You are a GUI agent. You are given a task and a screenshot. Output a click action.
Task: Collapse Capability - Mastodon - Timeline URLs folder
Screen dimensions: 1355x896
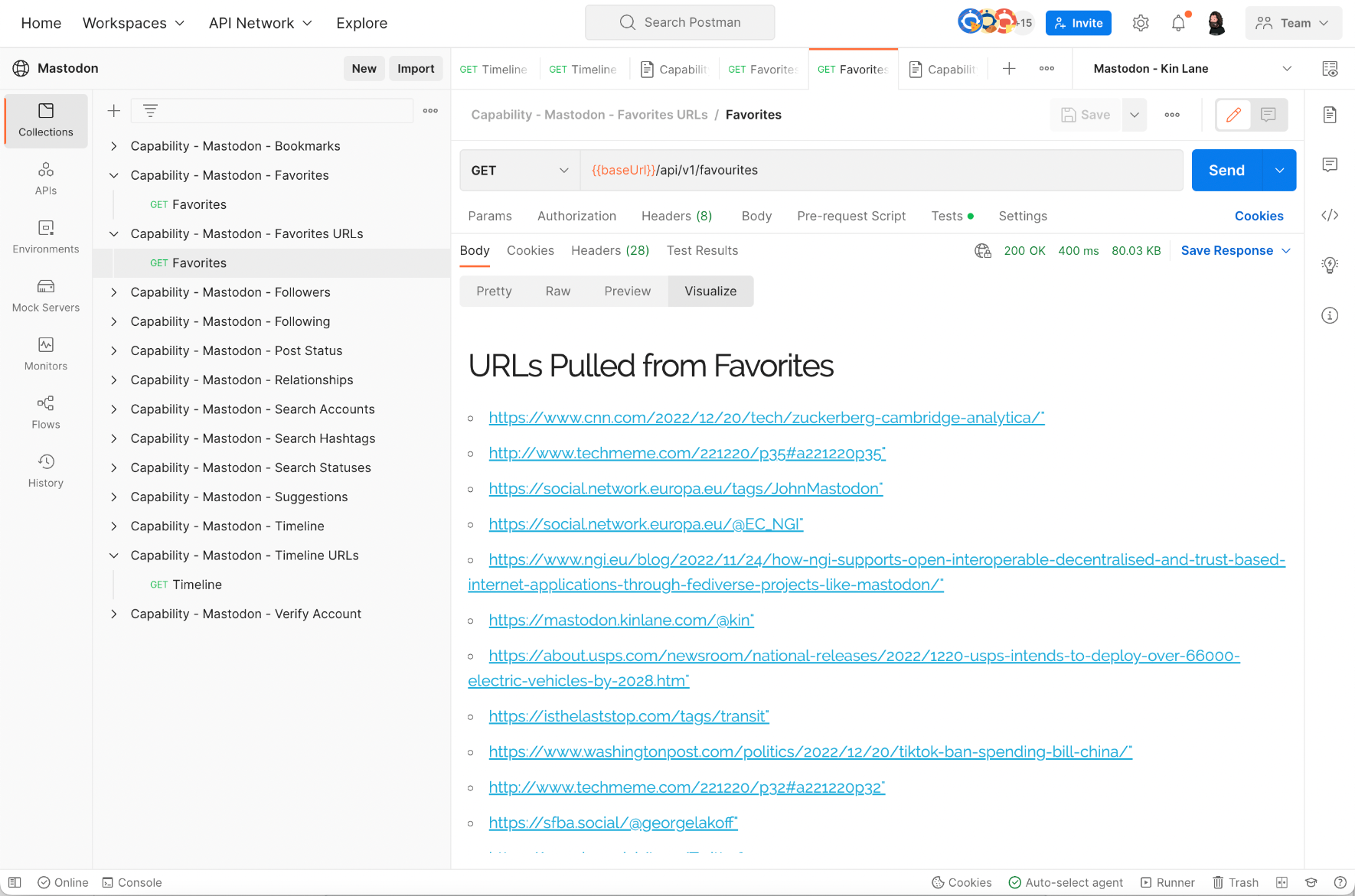point(114,556)
